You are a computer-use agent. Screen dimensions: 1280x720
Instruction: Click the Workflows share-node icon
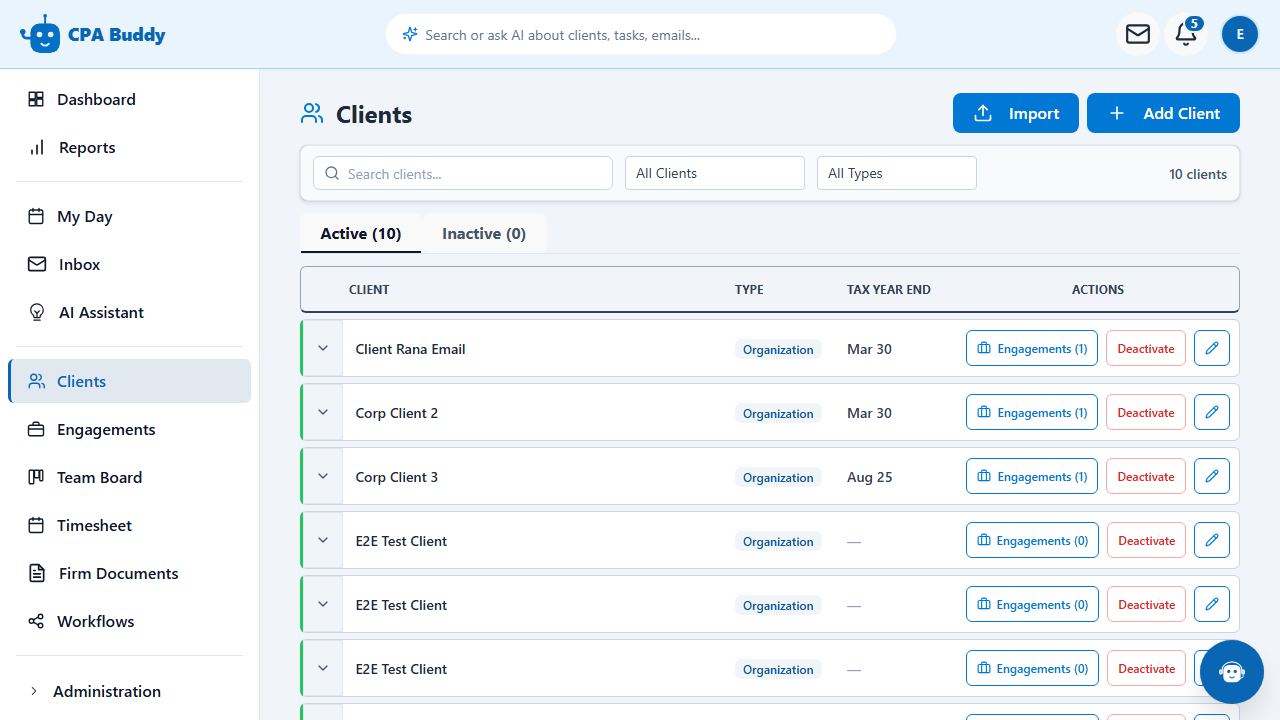coord(36,621)
